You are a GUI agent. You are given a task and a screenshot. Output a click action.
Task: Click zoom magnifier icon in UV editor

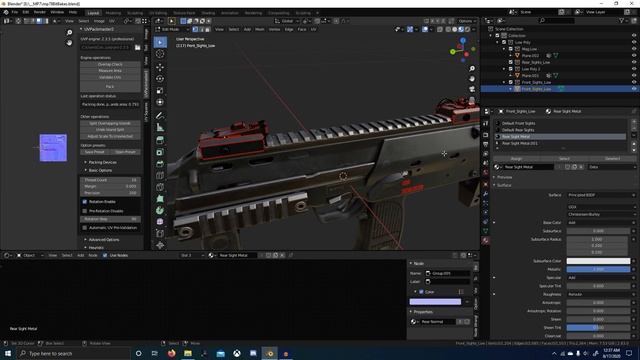69,32
